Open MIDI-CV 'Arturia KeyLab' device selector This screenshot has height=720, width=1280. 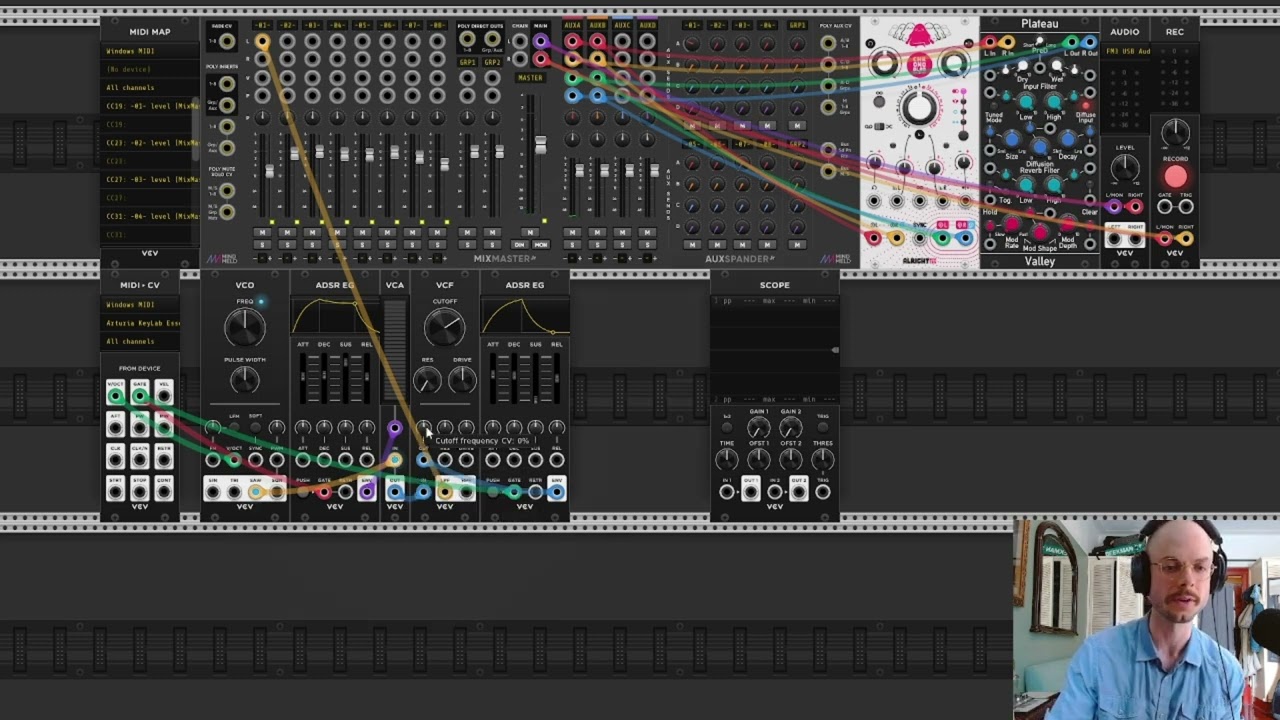pos(140,323)
